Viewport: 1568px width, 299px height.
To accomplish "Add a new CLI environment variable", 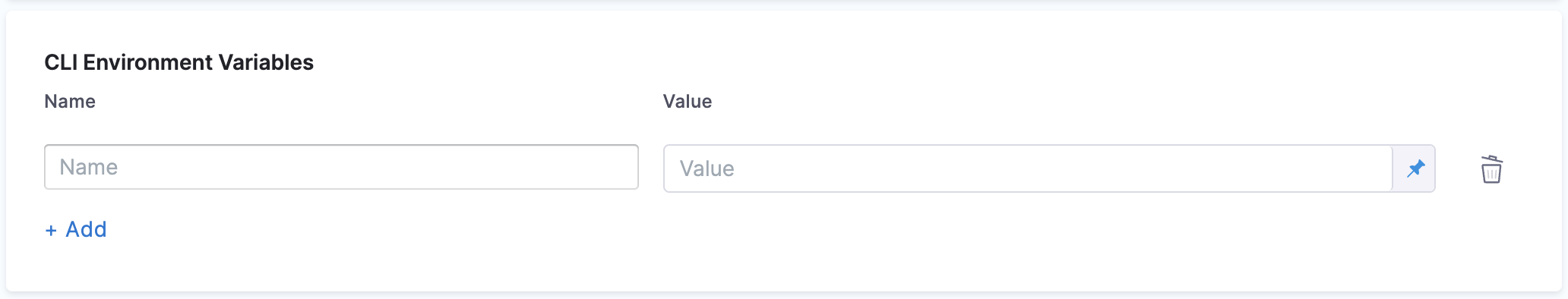I will 76,229.
